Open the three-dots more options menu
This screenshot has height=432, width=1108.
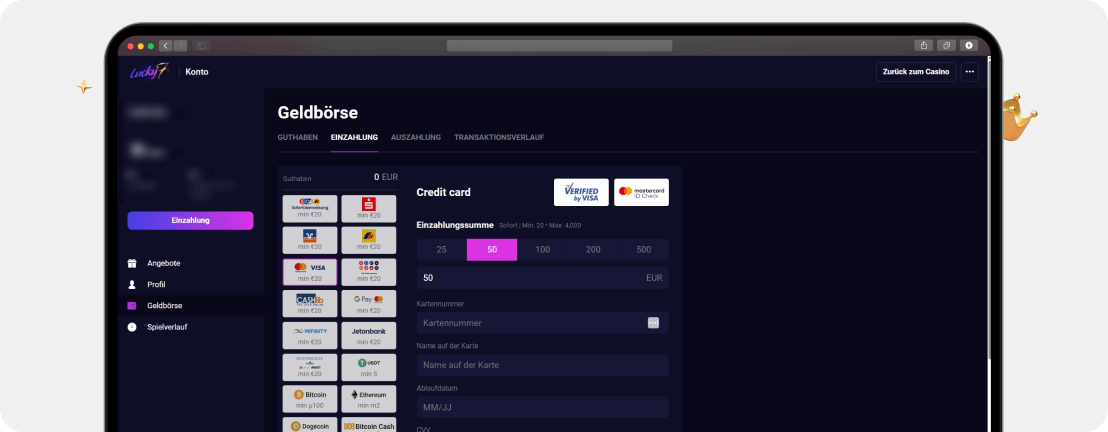tap(969, 72)
